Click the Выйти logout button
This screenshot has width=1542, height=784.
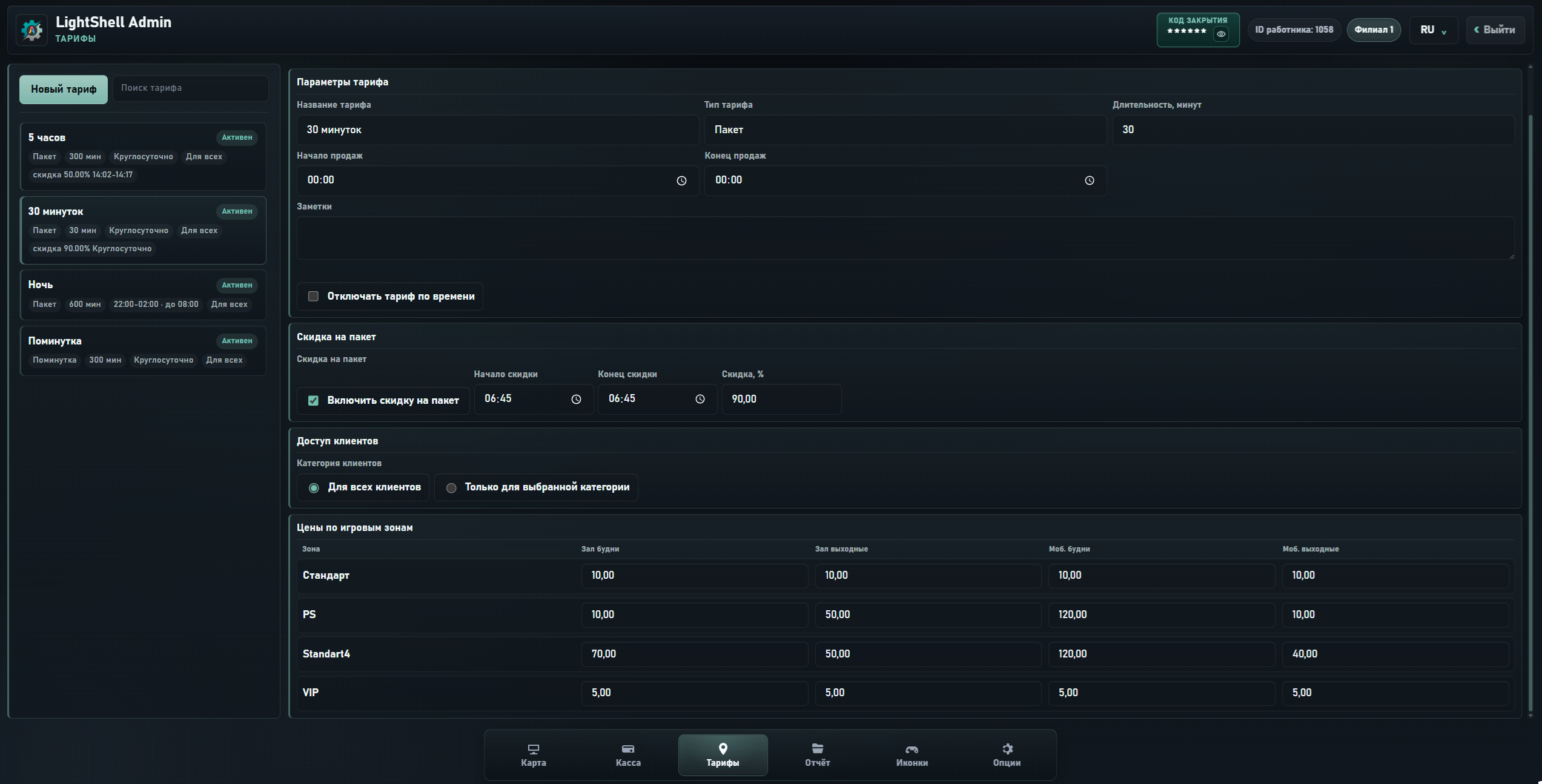click(1495, 30)
